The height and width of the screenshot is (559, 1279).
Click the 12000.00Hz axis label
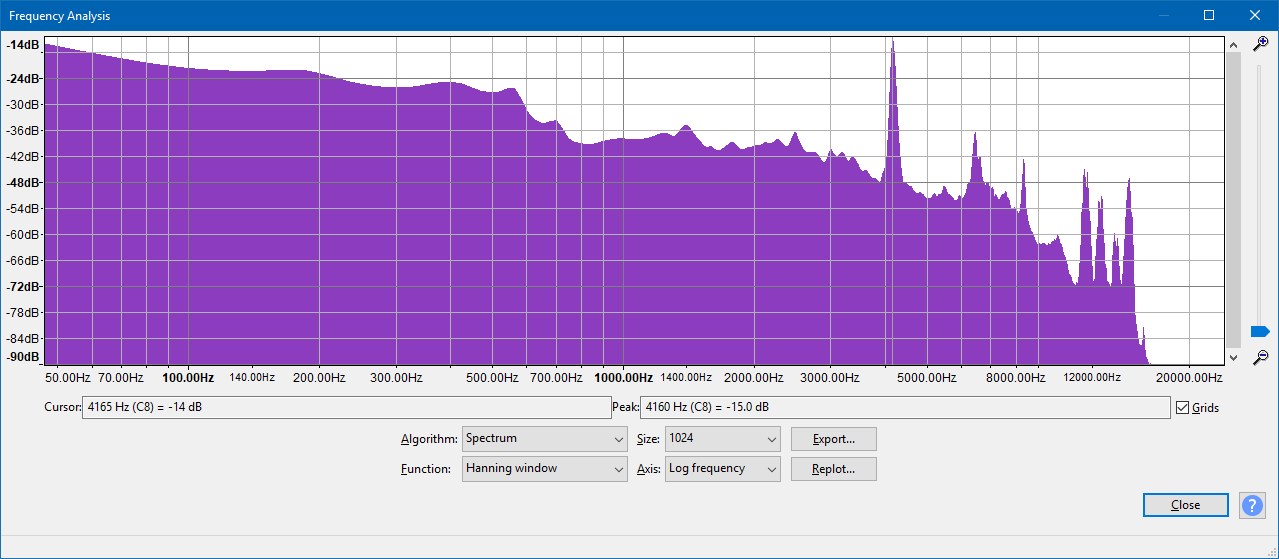1092,378
